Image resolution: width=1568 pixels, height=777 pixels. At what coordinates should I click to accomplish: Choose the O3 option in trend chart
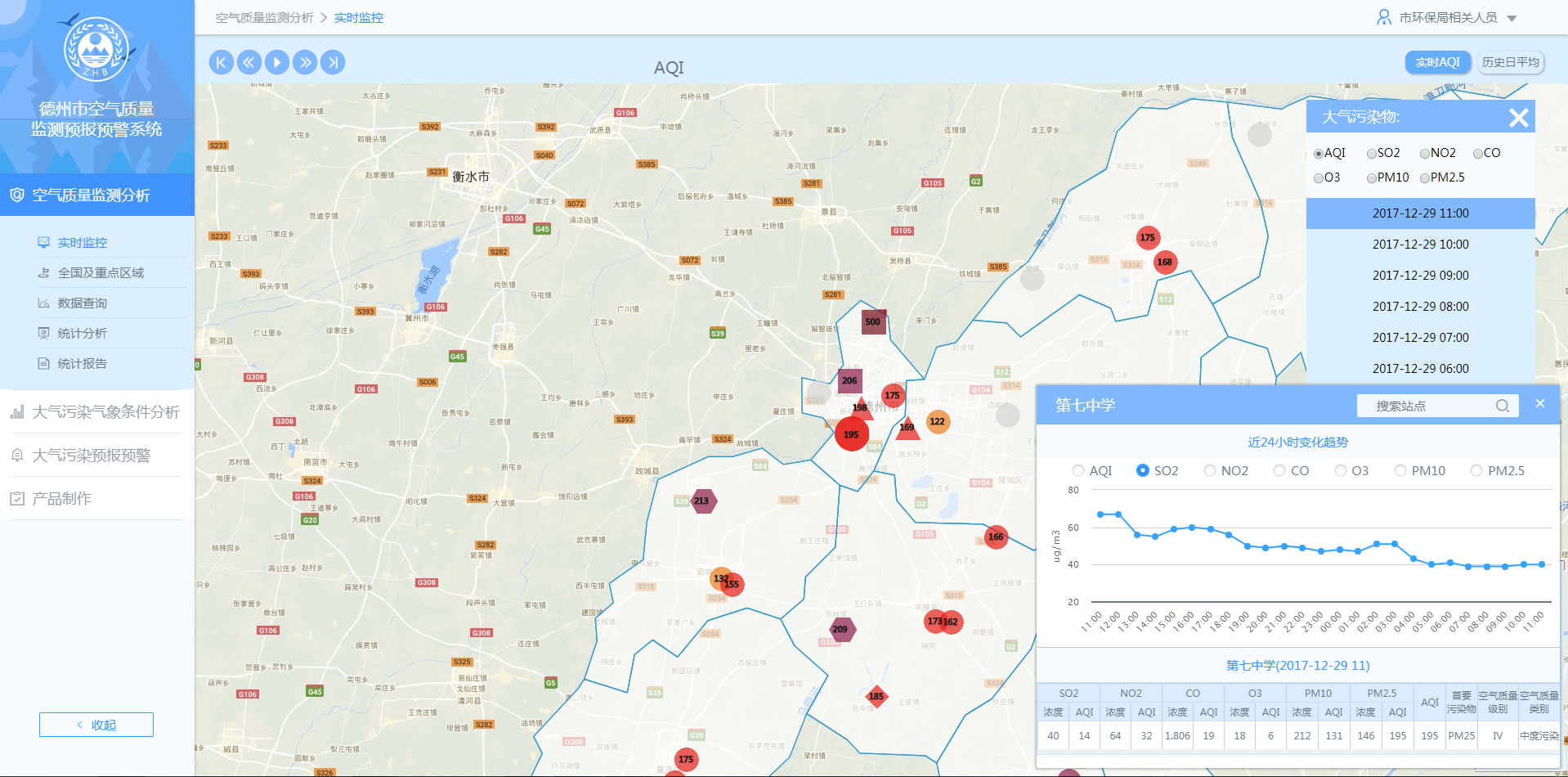1341,470
